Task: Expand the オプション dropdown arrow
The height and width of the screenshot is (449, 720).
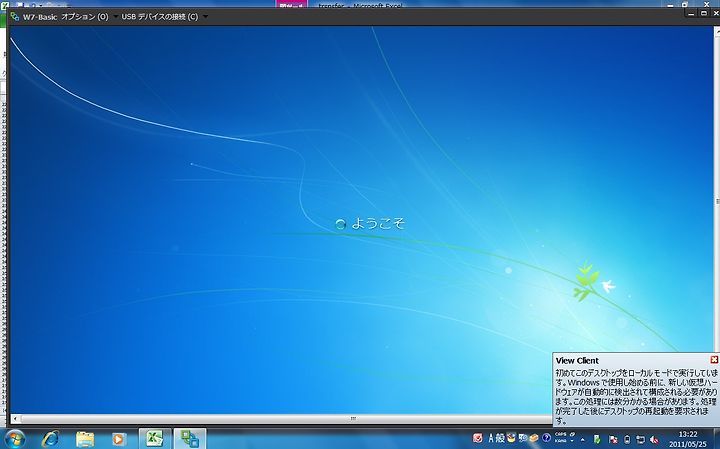Action: 115,17
